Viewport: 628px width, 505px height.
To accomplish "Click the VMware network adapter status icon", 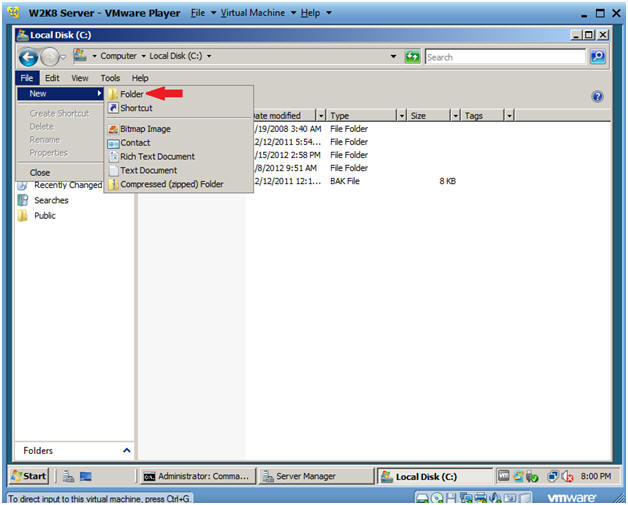I will coord(466,498).
